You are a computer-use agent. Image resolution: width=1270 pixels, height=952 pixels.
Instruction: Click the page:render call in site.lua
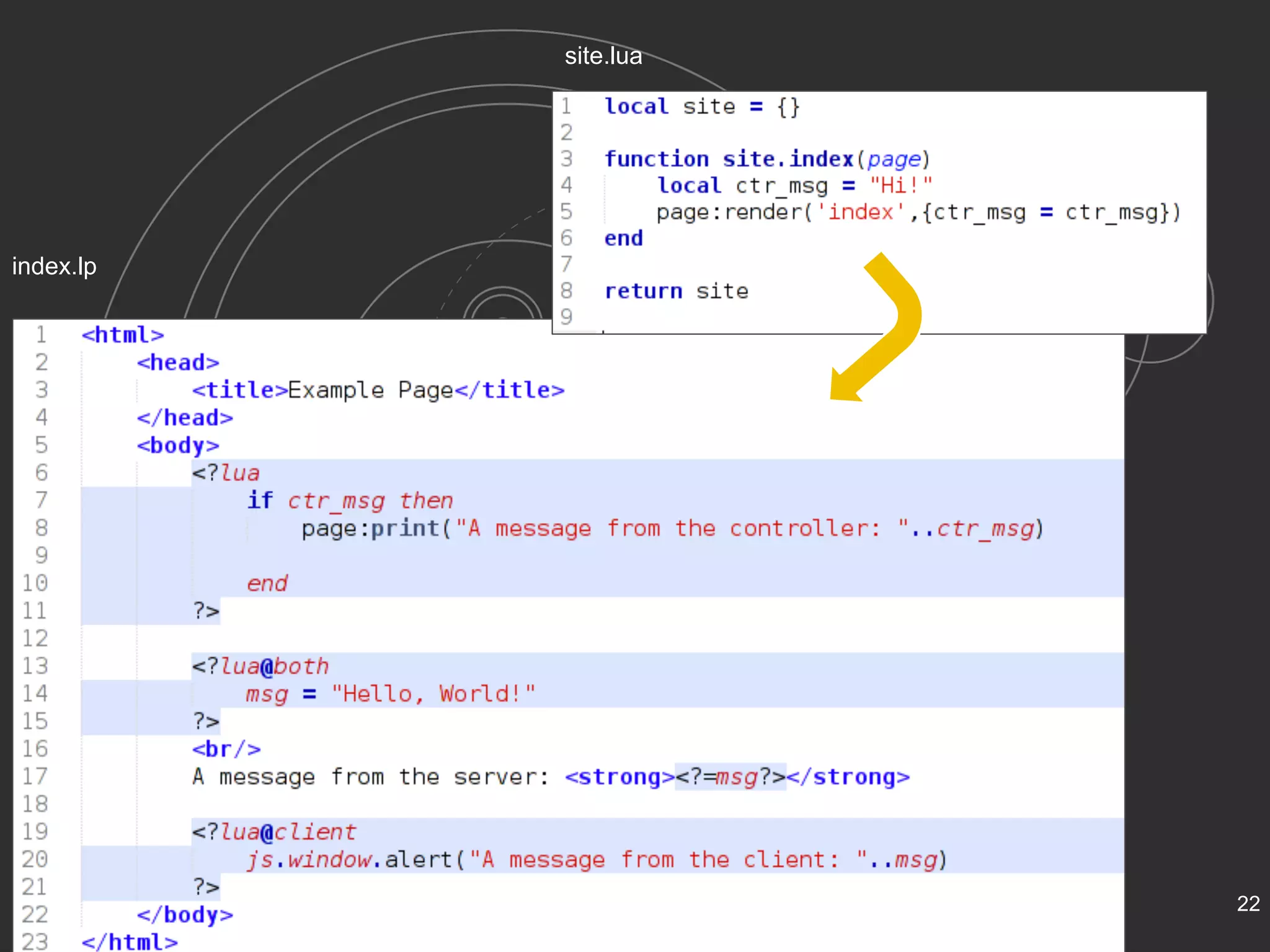click(918, 213)
